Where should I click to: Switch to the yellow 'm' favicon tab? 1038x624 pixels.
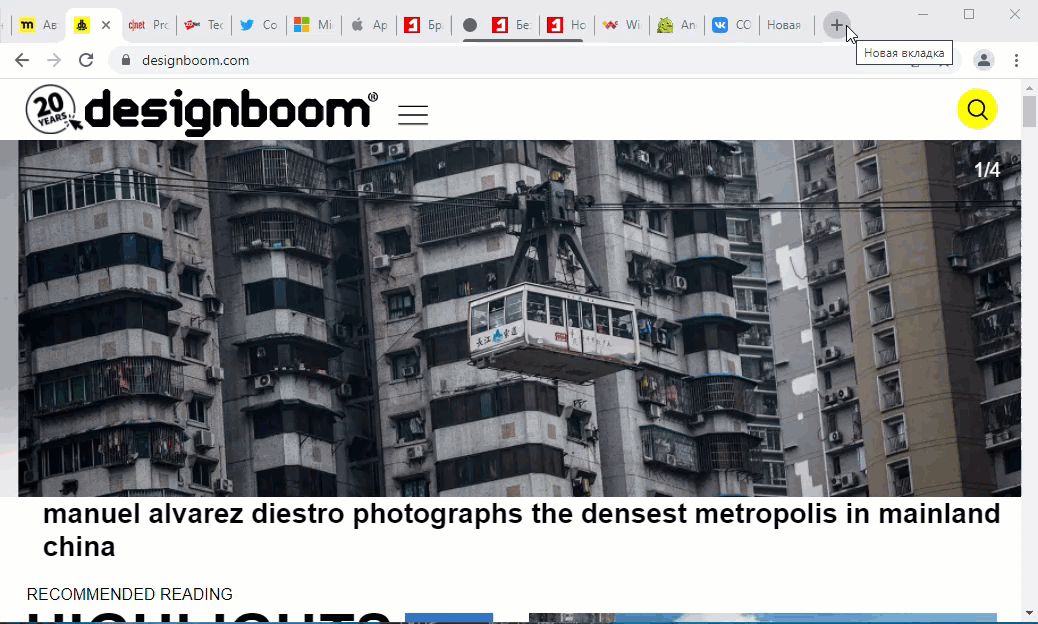point(38,25)
